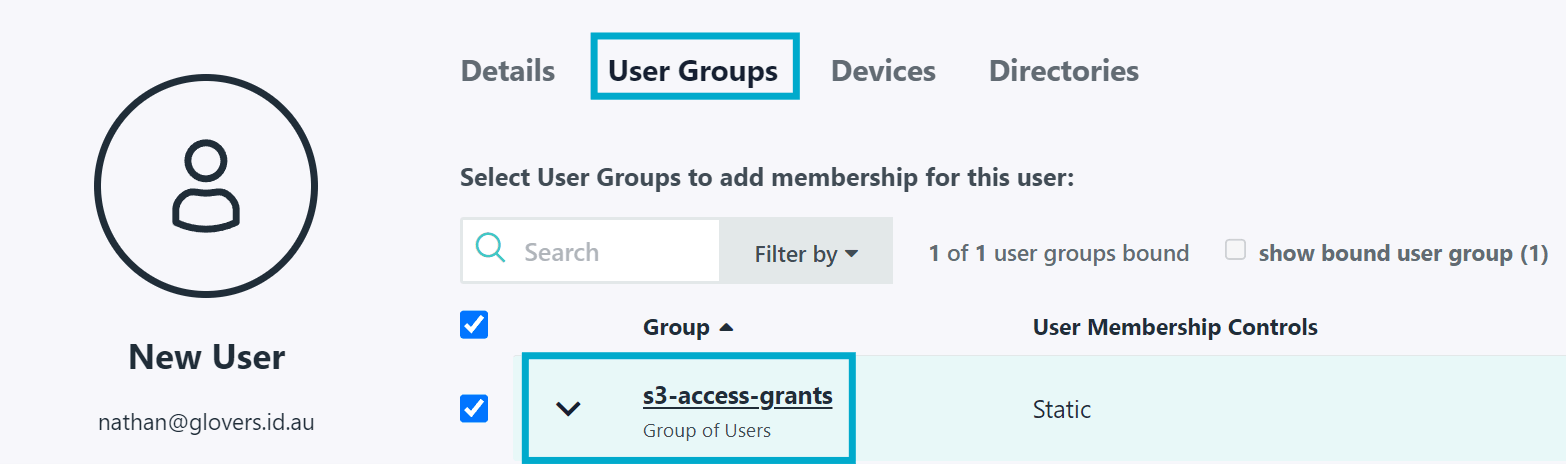Select the User Groups tab
The width and height of the screenshot is (1566, 464).
[x=693, y=71]
